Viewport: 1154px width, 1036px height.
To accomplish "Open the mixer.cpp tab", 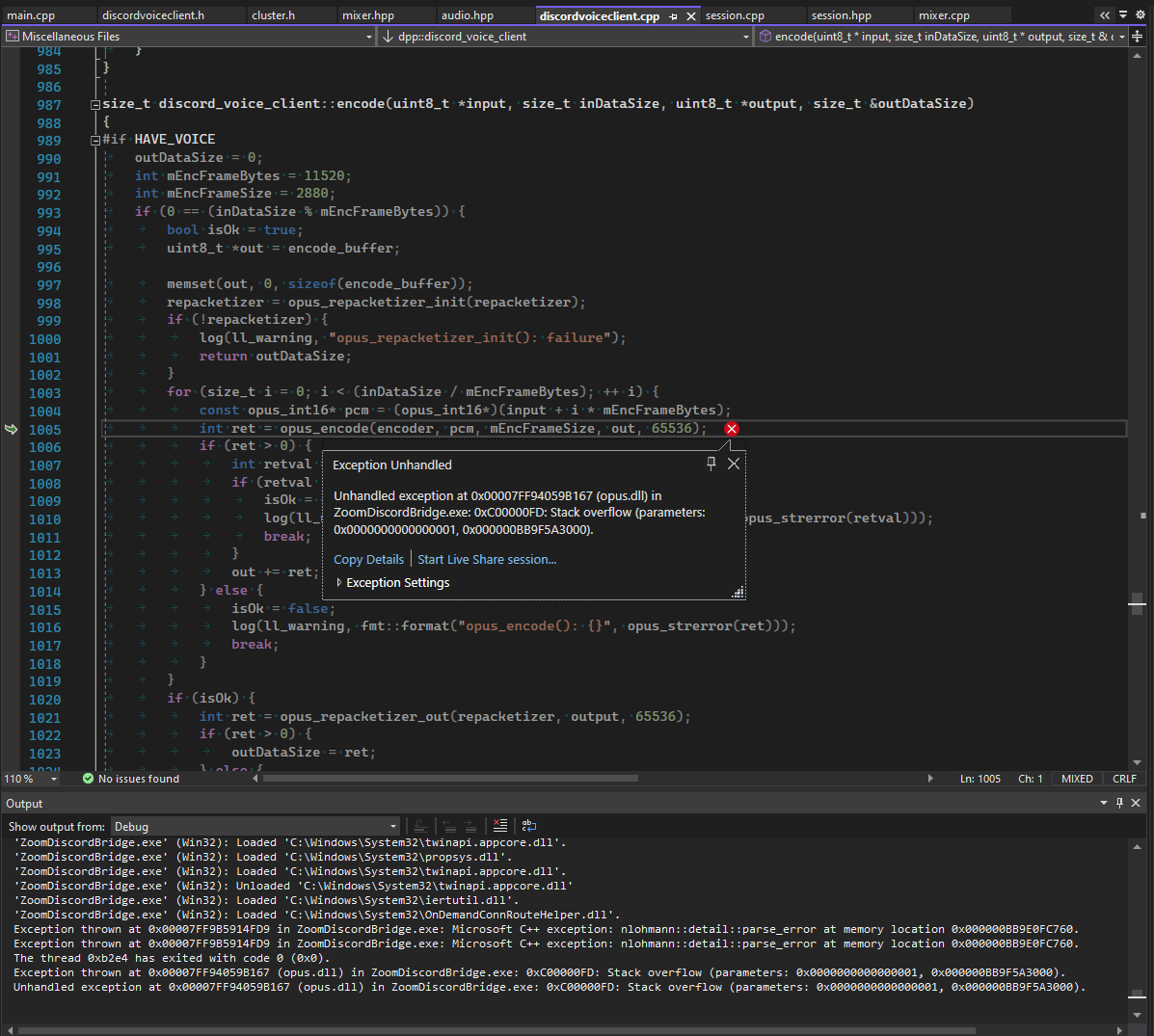I will coord(944,15).
